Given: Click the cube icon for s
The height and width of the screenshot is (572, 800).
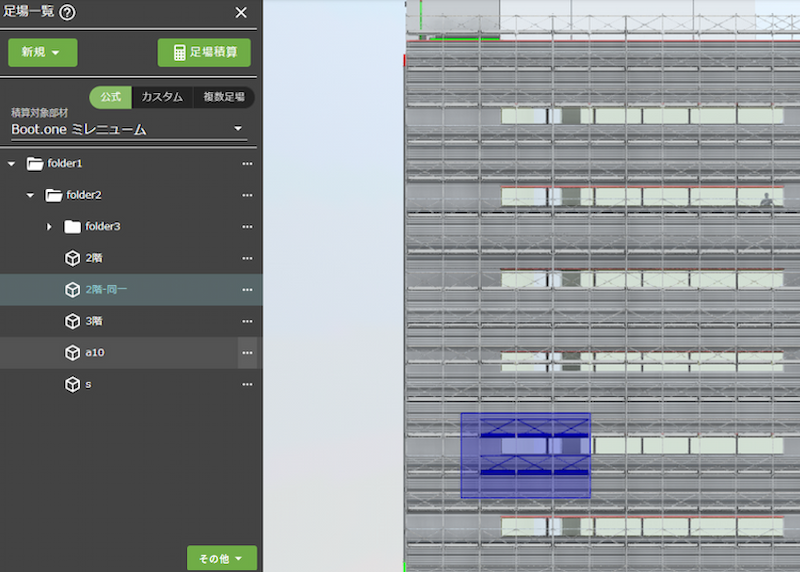Looking at the screenshot, I should pos(72,384).
